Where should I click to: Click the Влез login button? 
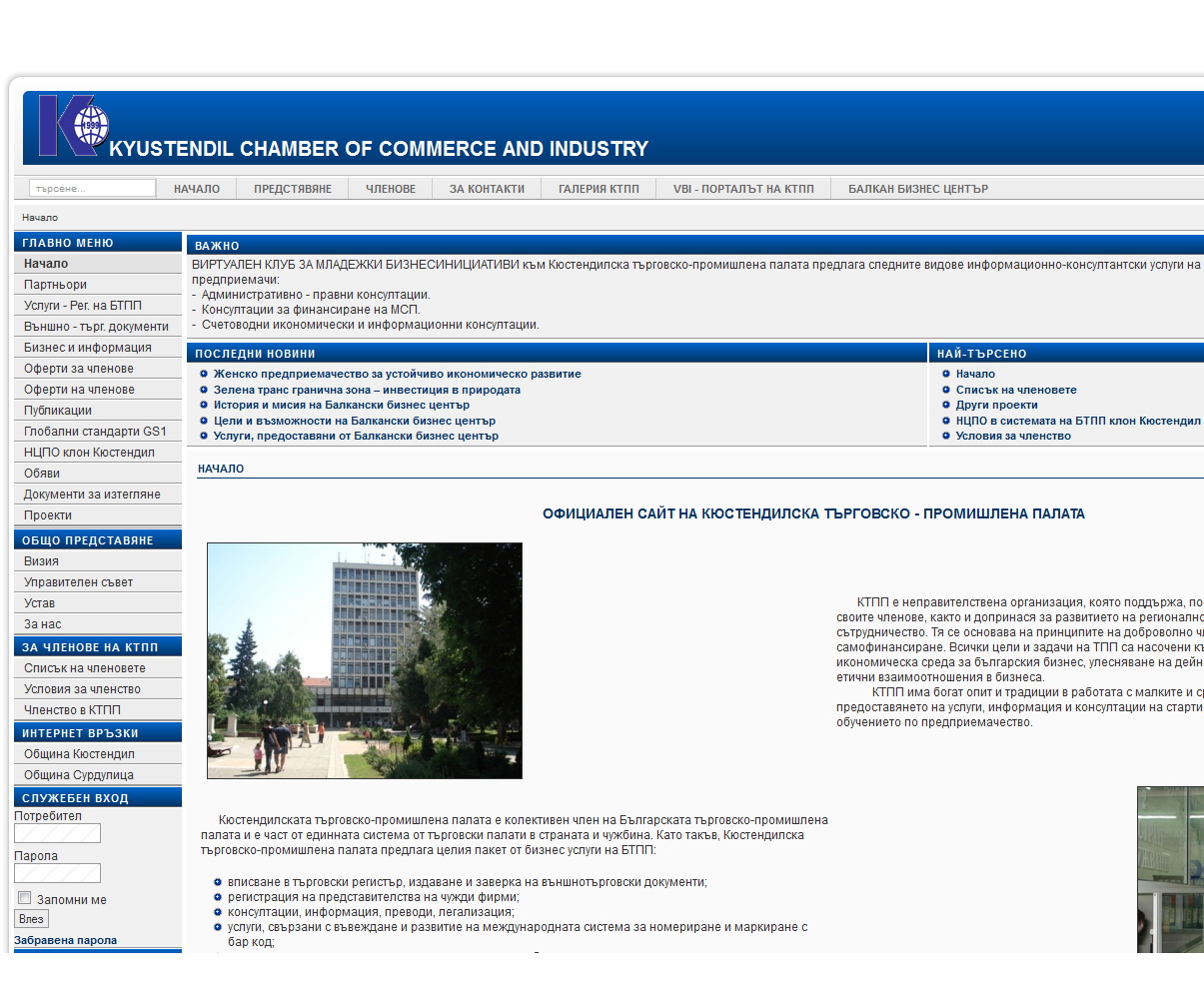point(31,919)
